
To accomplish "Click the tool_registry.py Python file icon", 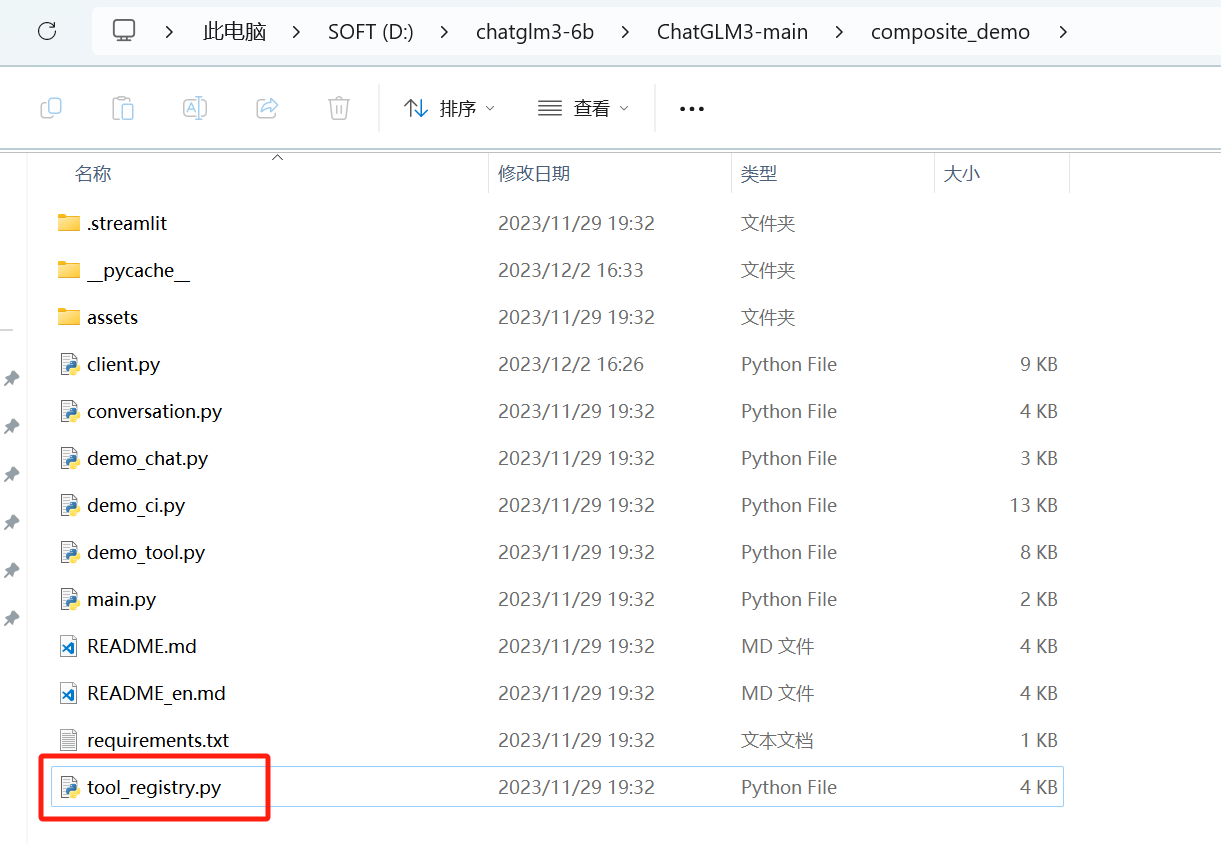I will 69,787.
